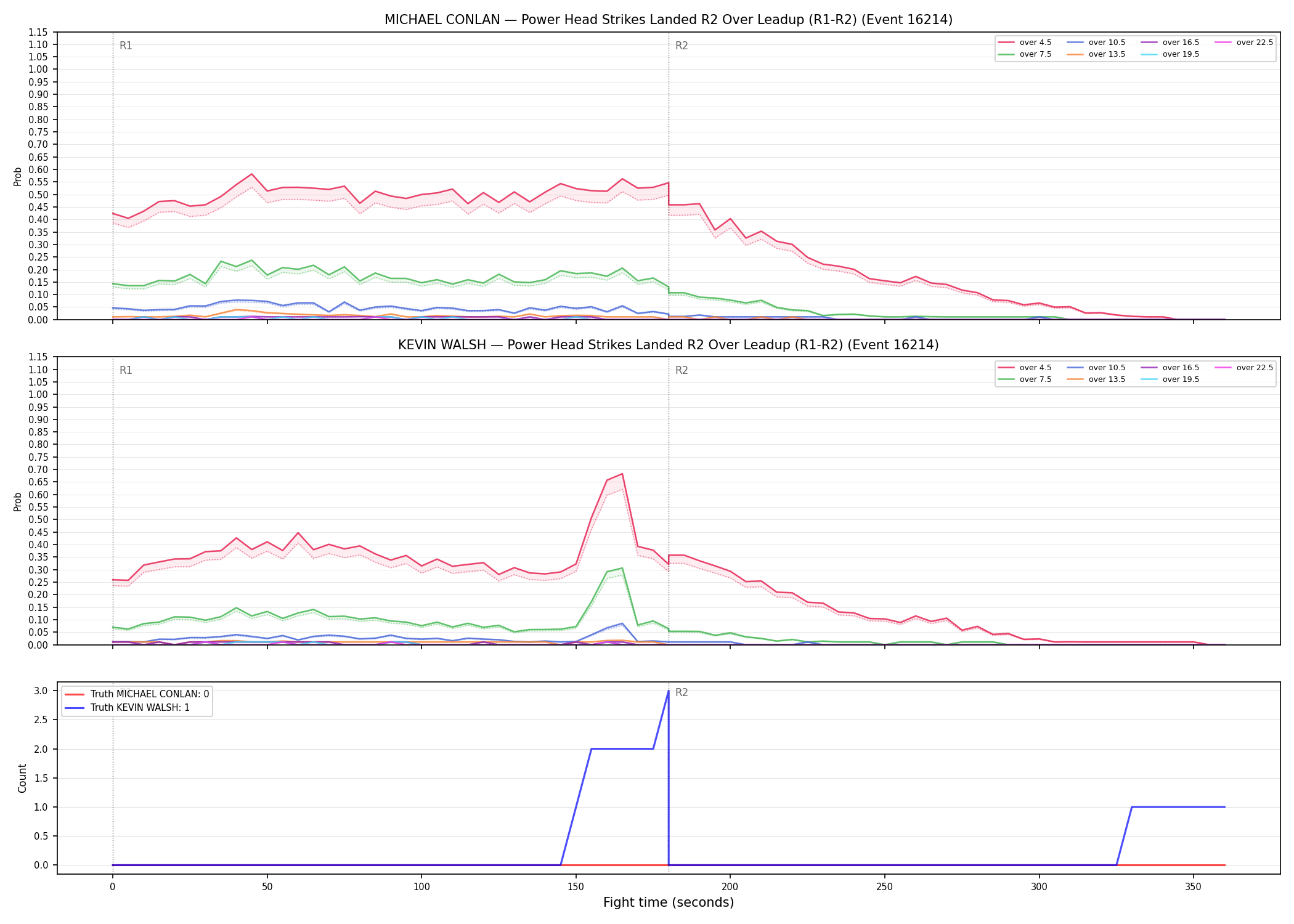Pick 'over 19.5' label in Walsh legend
This screenshot has width=1294, height=924.
point(1181,379)
